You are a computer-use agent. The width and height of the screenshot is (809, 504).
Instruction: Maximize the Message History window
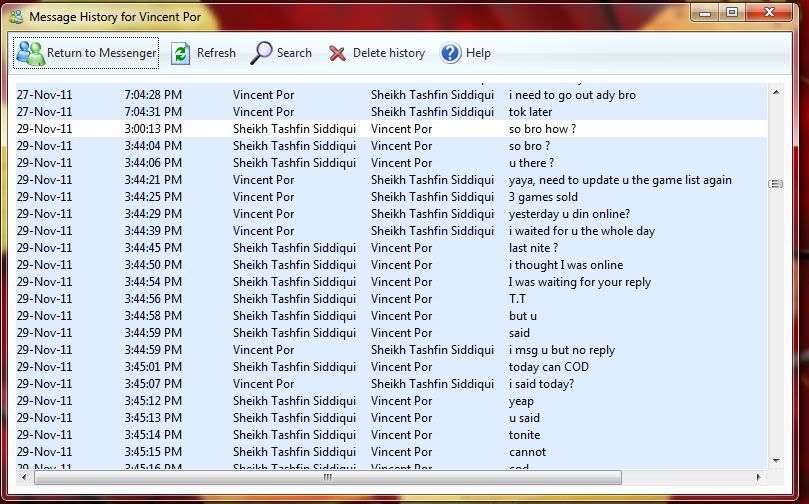(x=732, y=12)
